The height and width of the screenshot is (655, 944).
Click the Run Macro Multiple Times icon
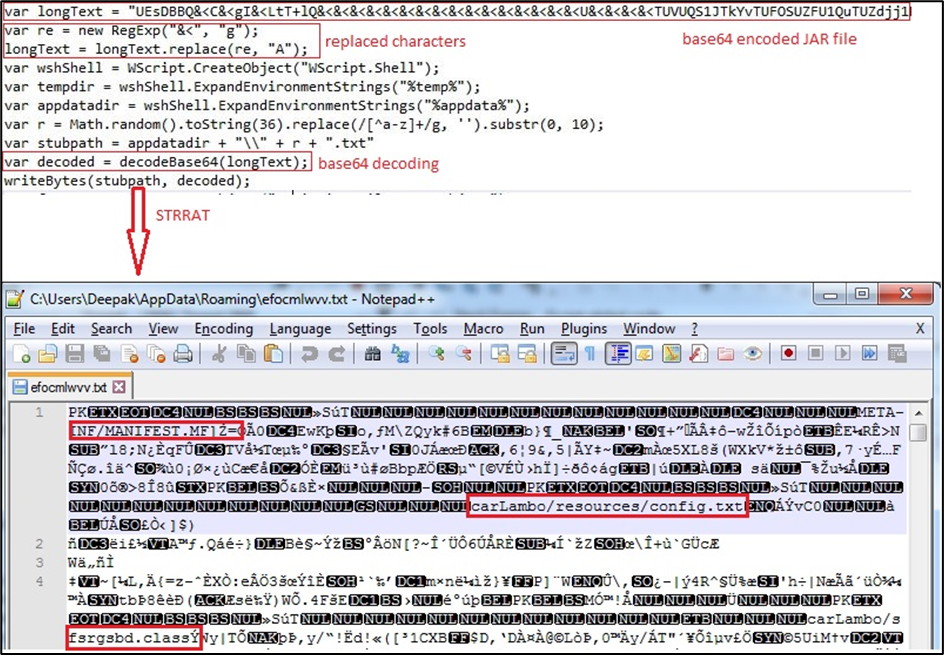click(869, 353)
